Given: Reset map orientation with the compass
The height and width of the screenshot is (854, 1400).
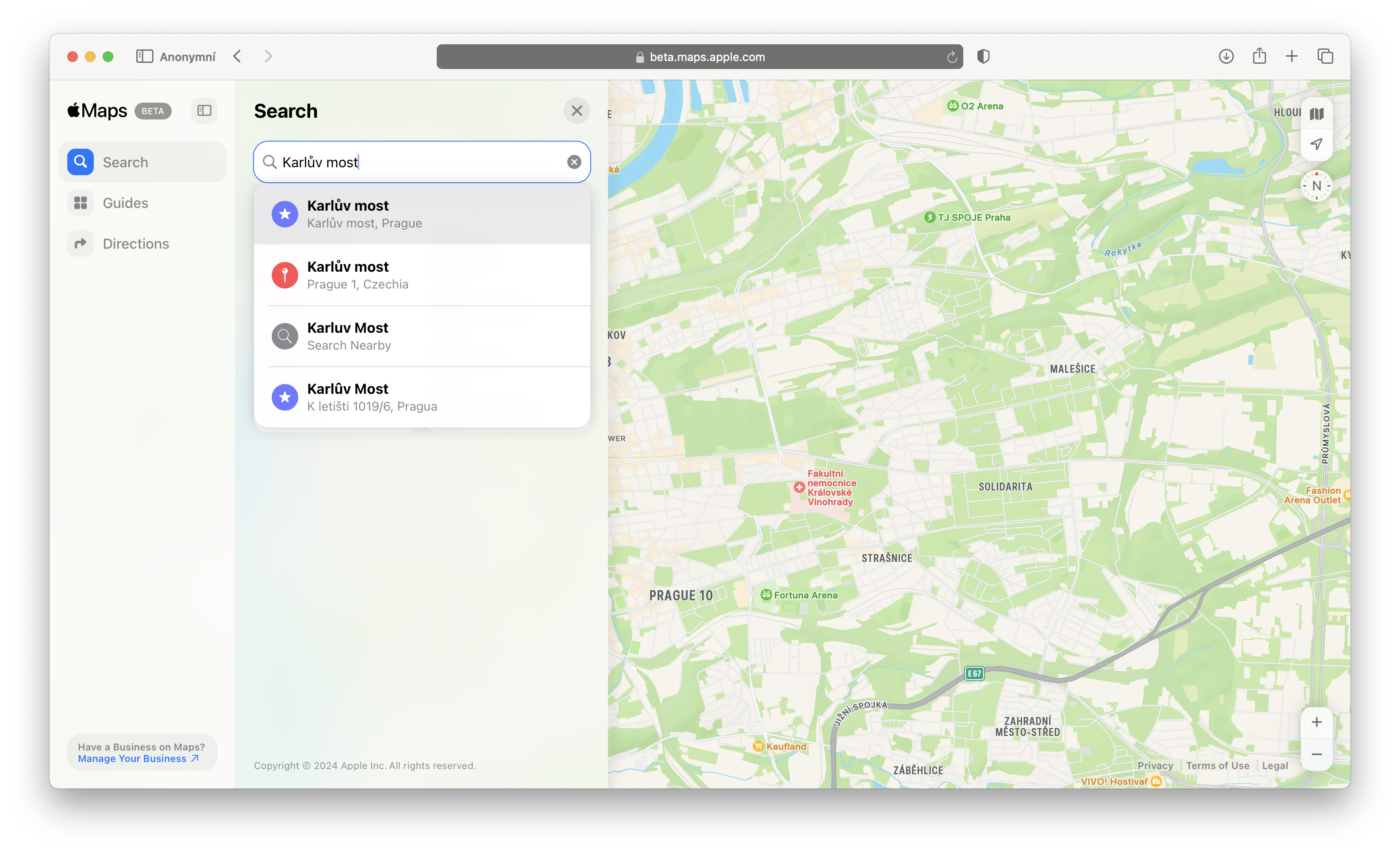Looking at the screenshot, I should coord(1316,185).
